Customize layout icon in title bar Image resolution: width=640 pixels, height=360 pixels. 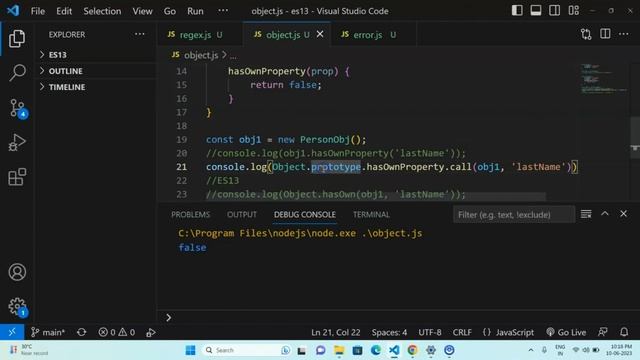click(573, 10)
